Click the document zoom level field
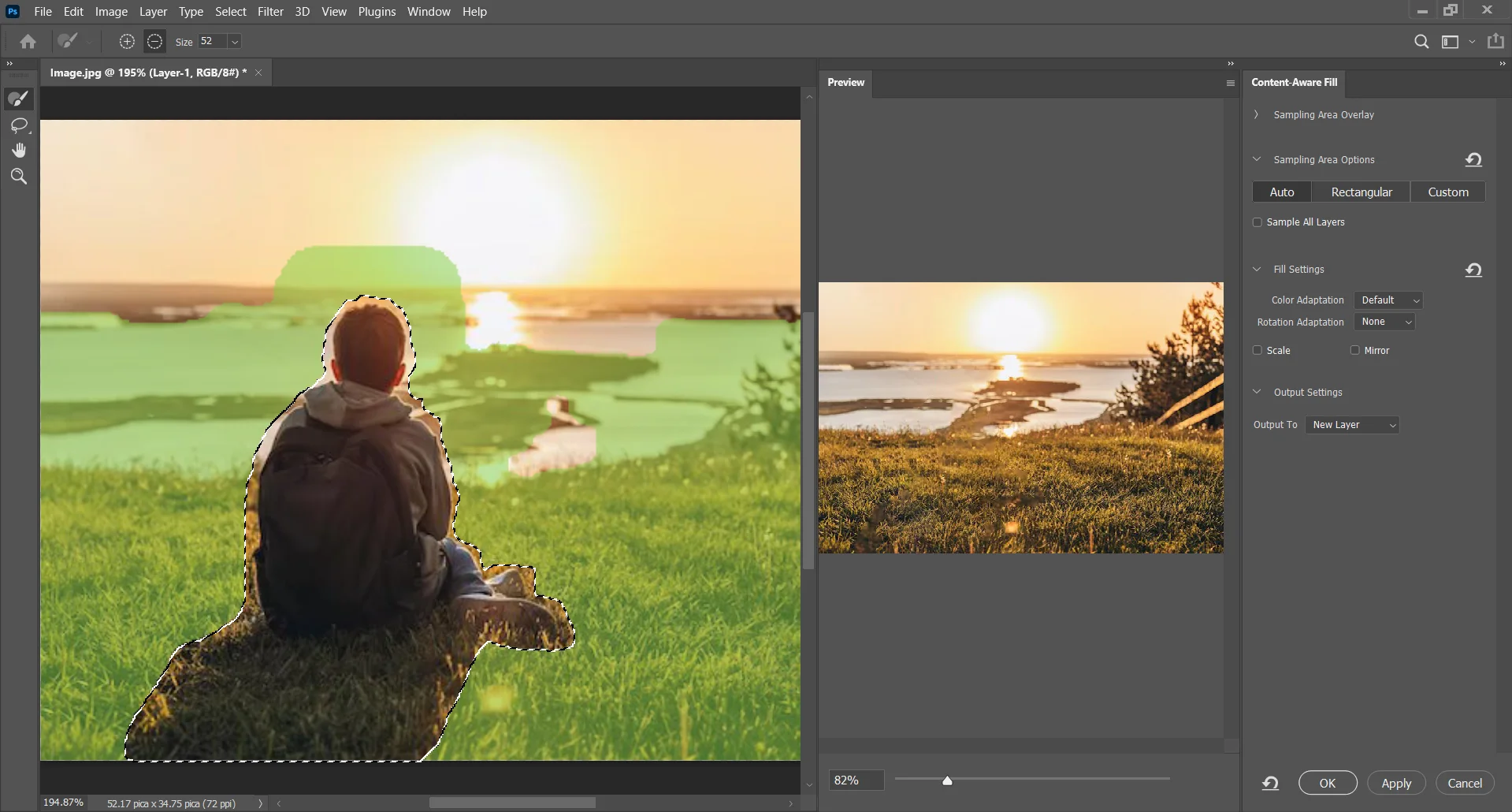Viewport: 1512px width, 812px height. 63,803
